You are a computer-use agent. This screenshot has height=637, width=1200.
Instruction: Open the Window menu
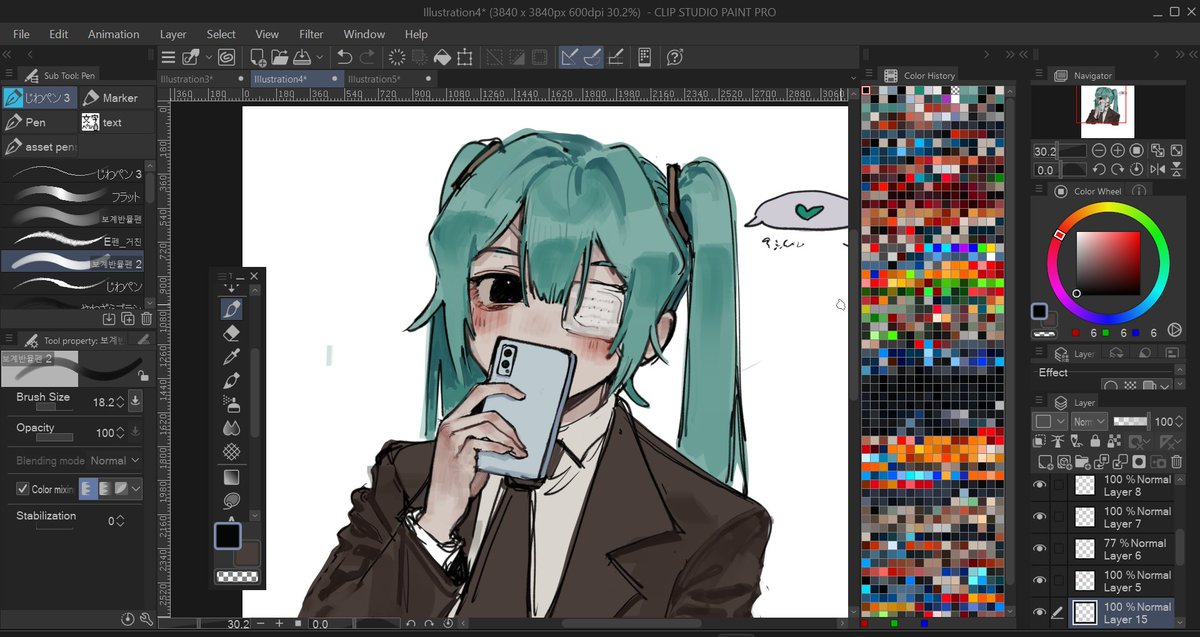tap(364, 34)
